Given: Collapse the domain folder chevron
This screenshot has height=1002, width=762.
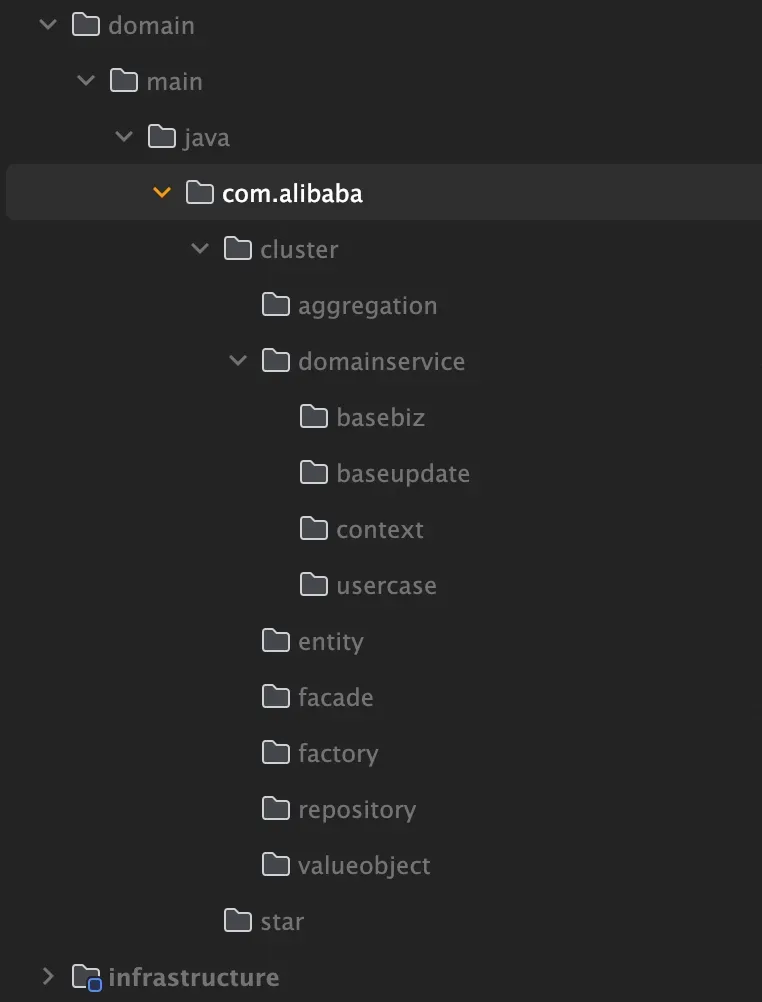Looking at the screenshot, I should [x=48, y=25].
